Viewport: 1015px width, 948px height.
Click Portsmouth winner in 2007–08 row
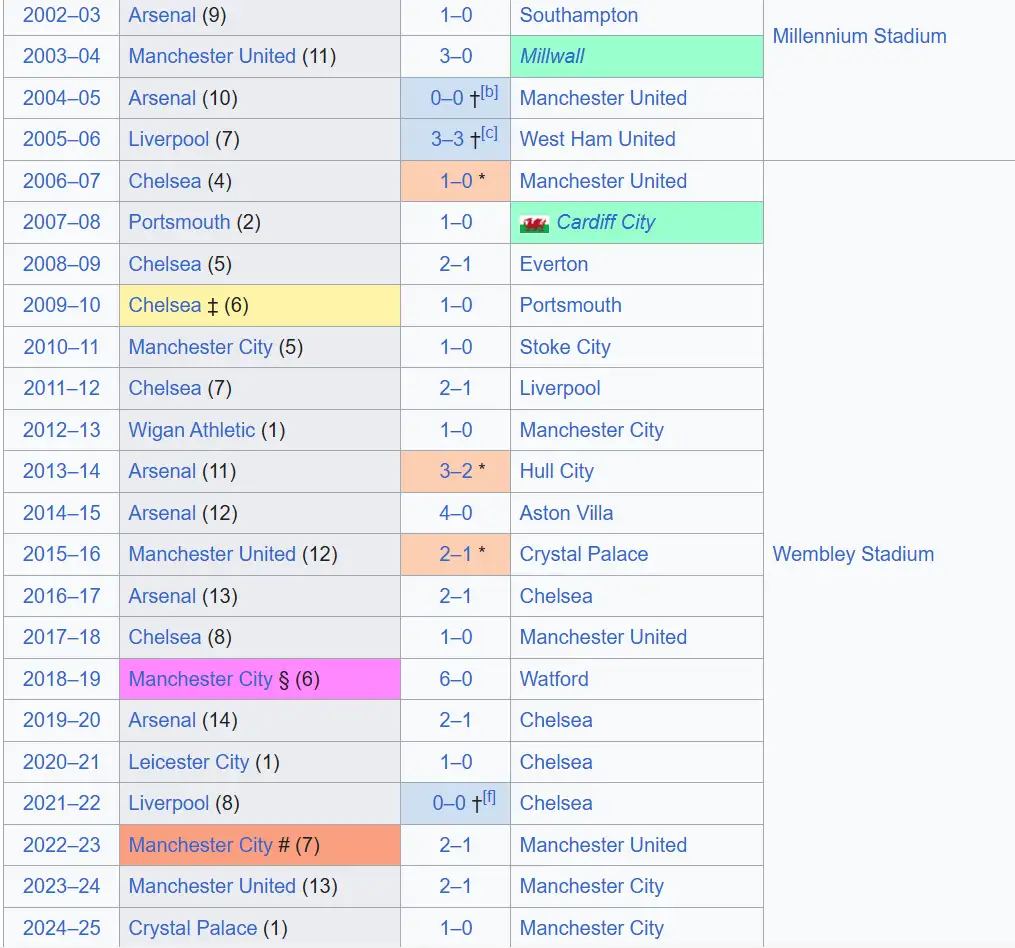pyautogui.click(x=179, y=222)
